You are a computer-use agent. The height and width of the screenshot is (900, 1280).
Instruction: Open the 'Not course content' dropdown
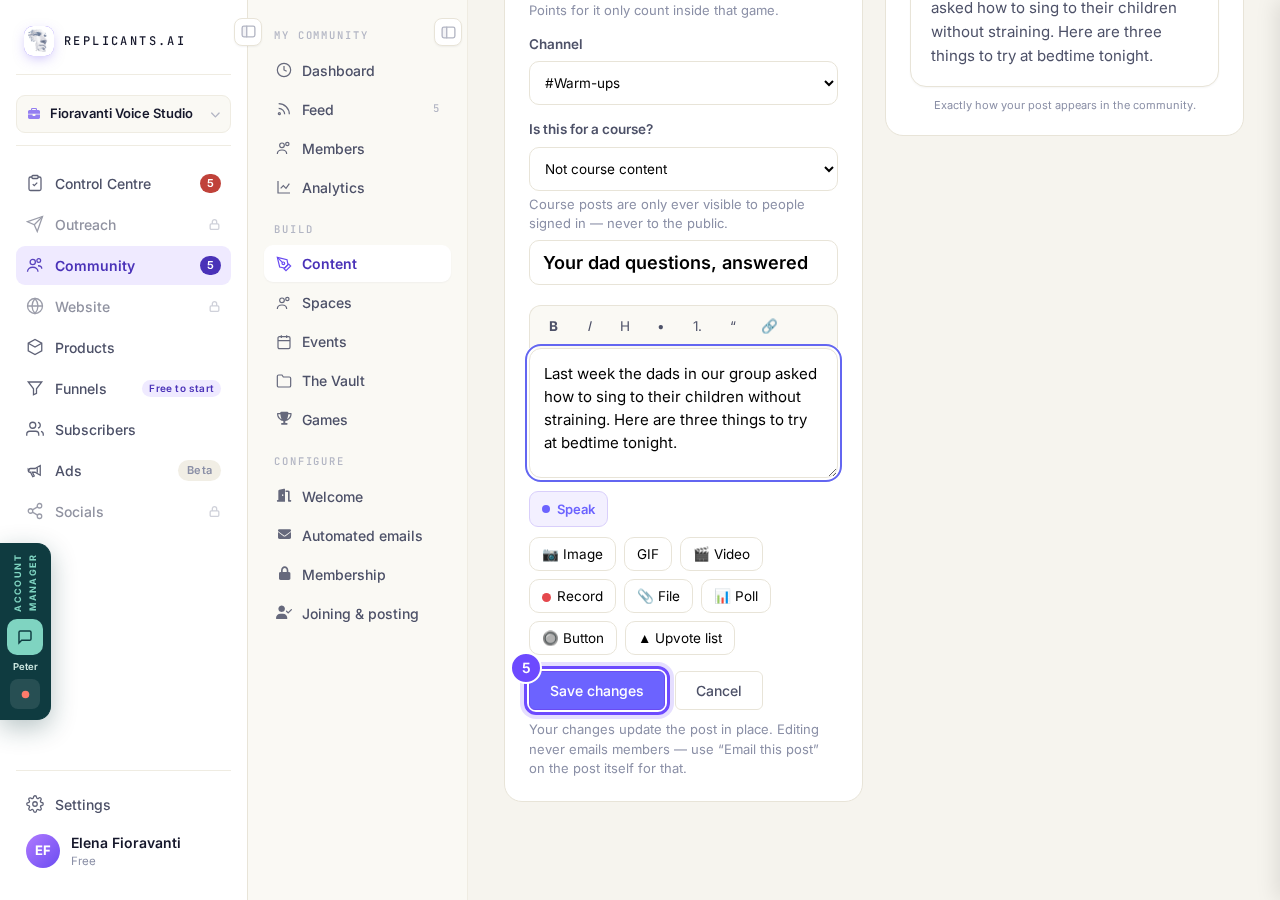tap(683, 169)
